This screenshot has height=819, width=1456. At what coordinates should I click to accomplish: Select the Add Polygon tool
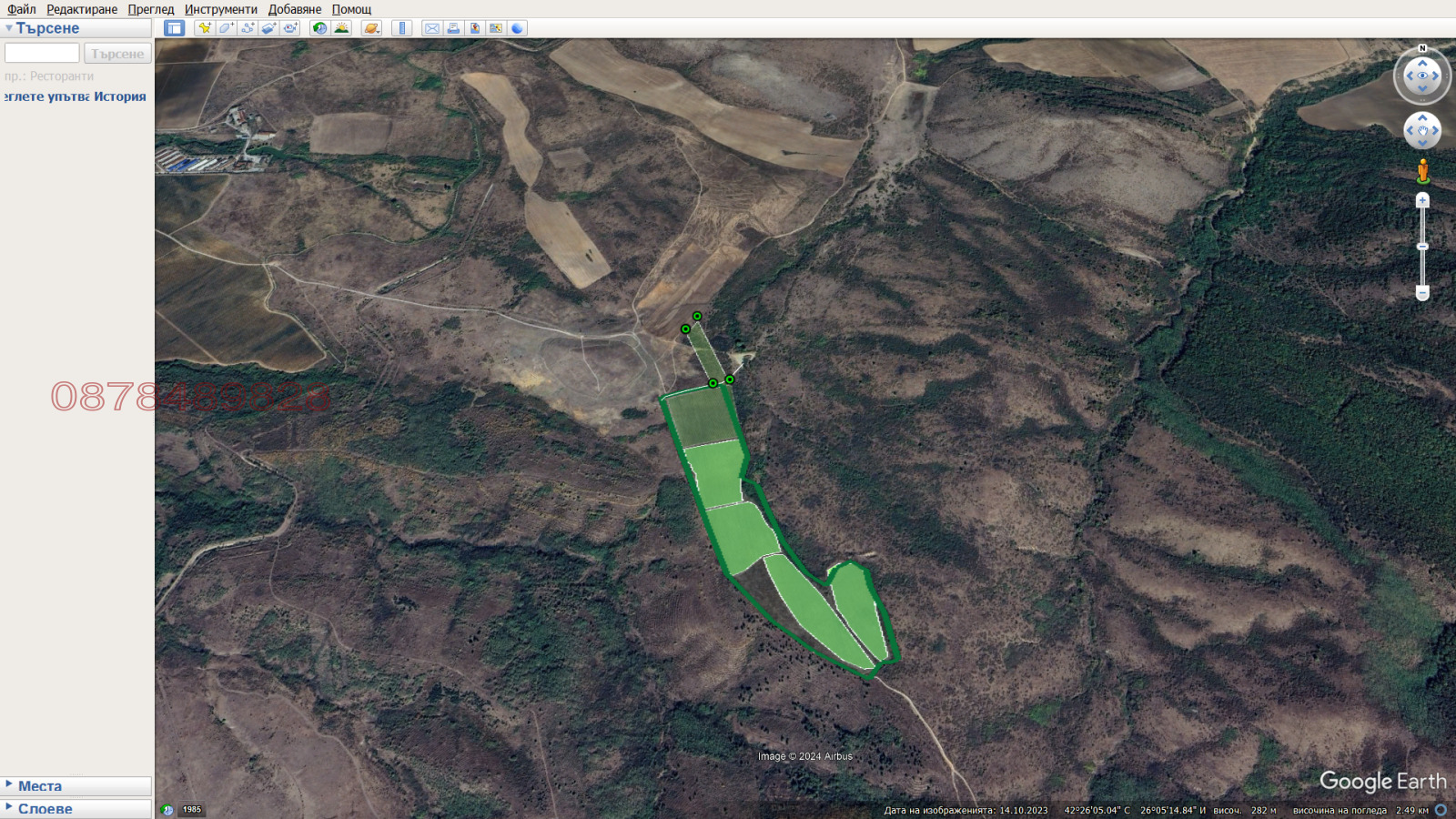[x=226, y=28]
